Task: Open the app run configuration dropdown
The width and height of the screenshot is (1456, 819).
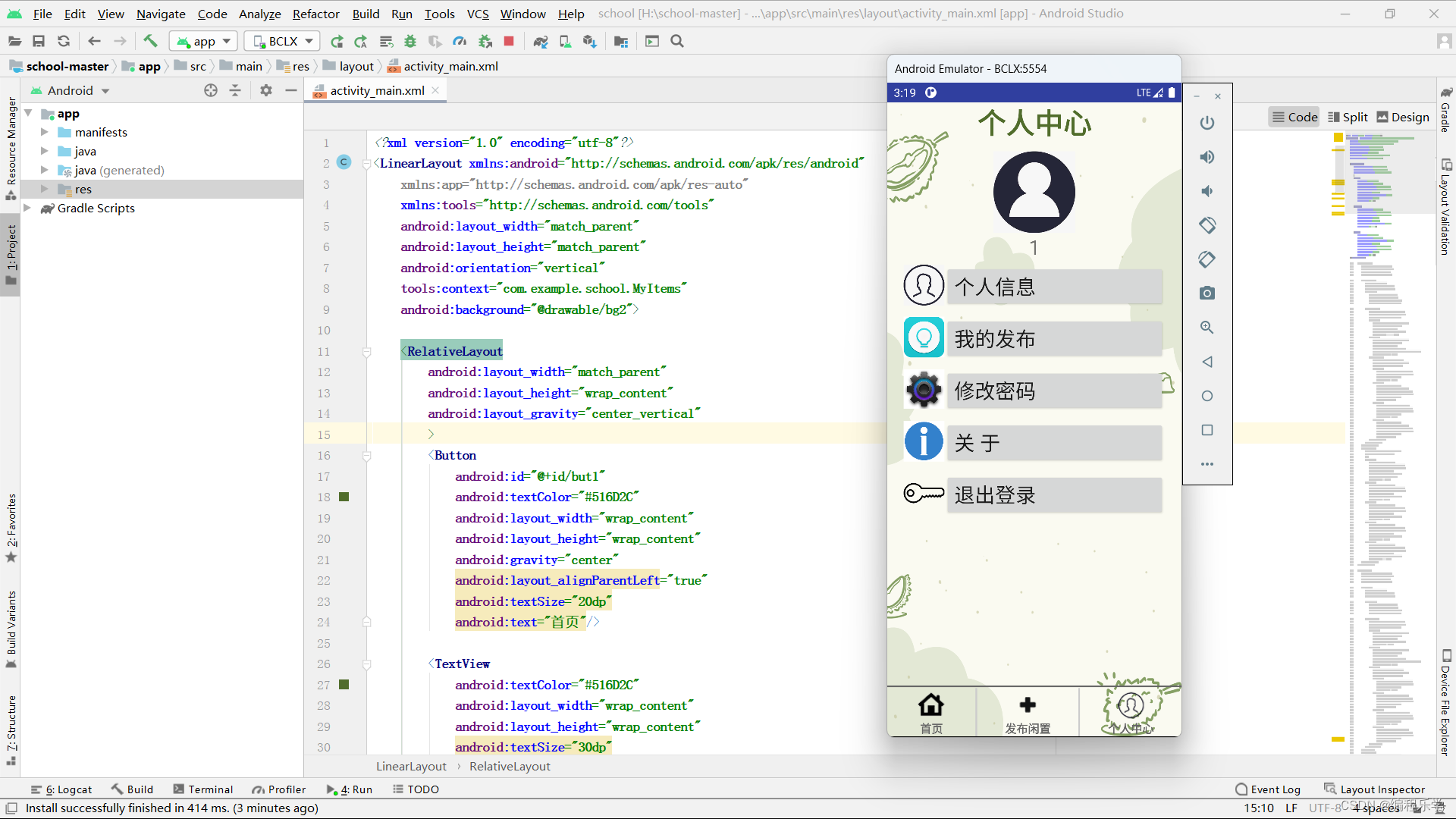Action: click(203, 41)
